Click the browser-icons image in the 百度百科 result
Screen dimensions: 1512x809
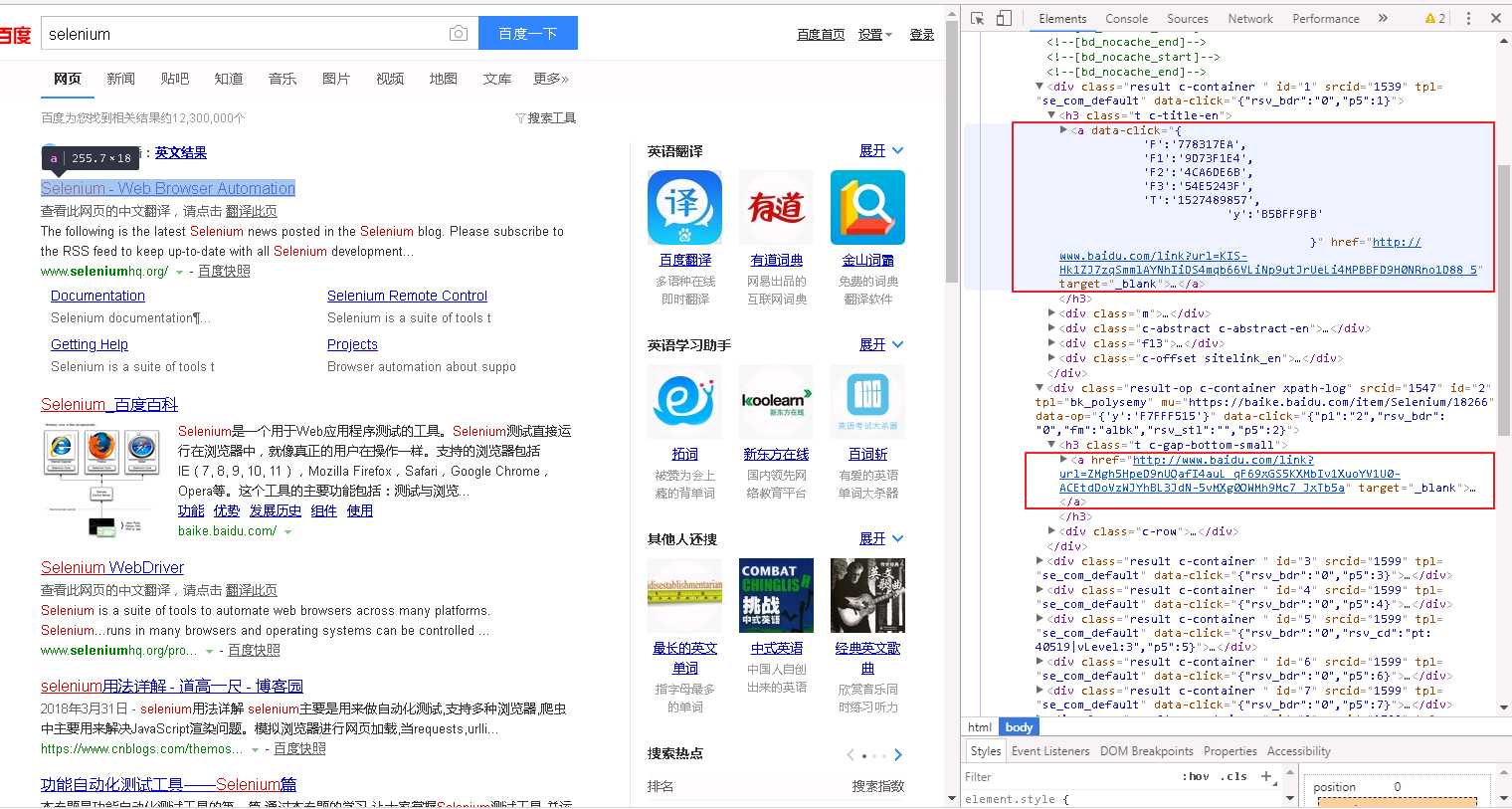[102, 481]
